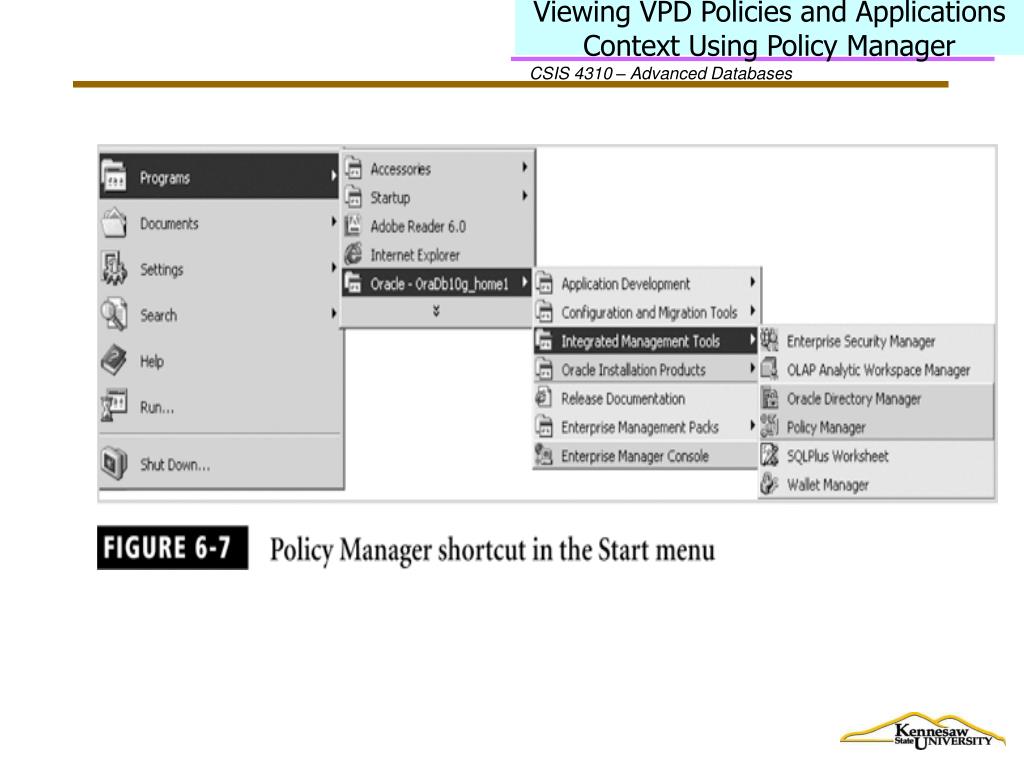Click the OLAP Analytic Workspace Manager icon
This screenshot has width=1024, height=768.
coord(770,369)
